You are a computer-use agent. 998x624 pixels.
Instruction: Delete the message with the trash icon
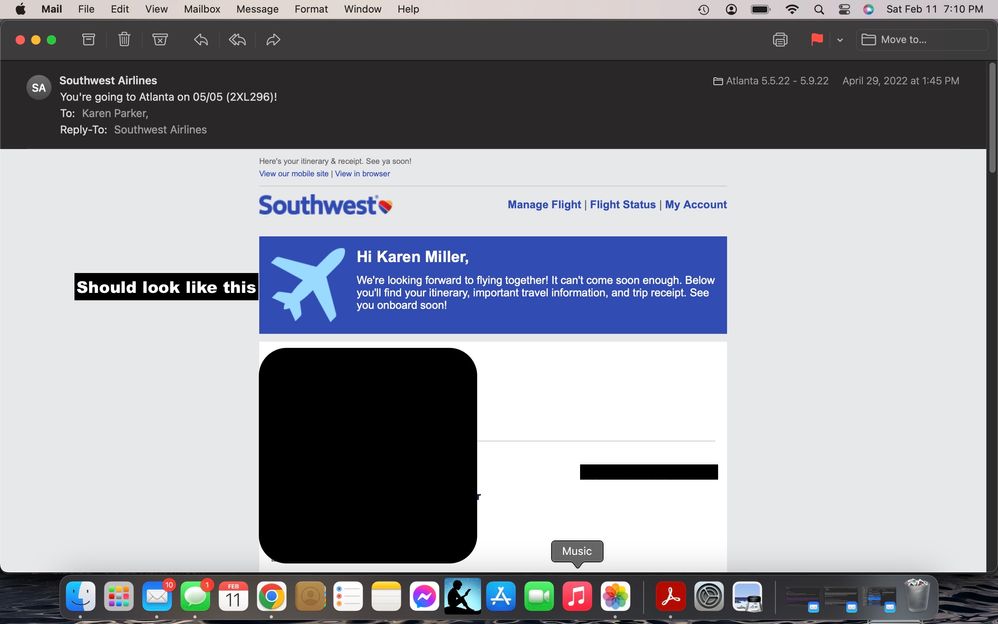click(124, 40)
